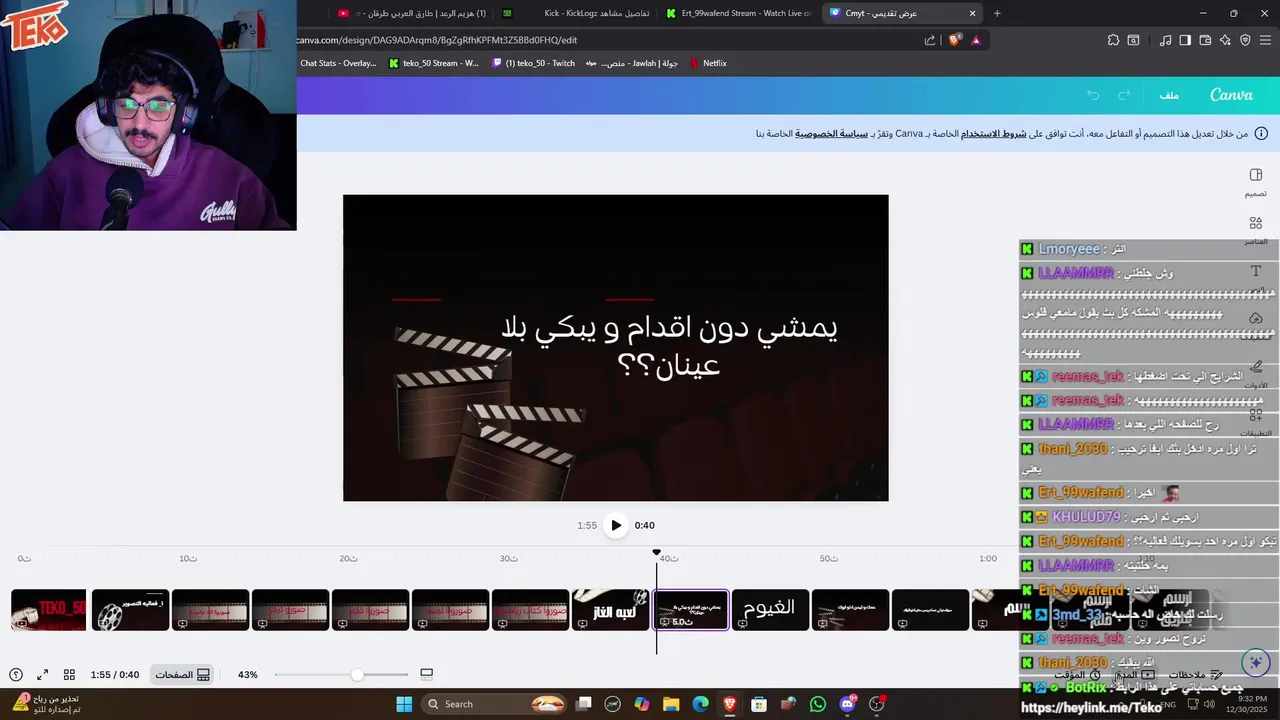Click the timeline playhead at 40 seconds
The height and width of the screenshot is (720, 1280).
[x=657, y=552]
